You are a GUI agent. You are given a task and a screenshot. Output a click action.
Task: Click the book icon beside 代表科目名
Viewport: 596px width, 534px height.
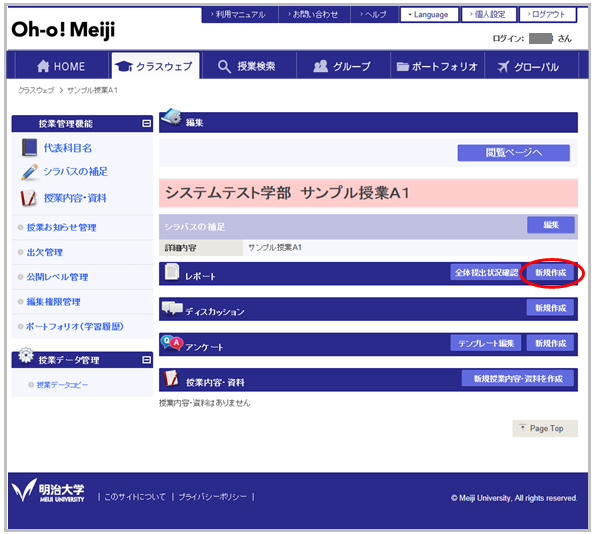pos(29,147)
